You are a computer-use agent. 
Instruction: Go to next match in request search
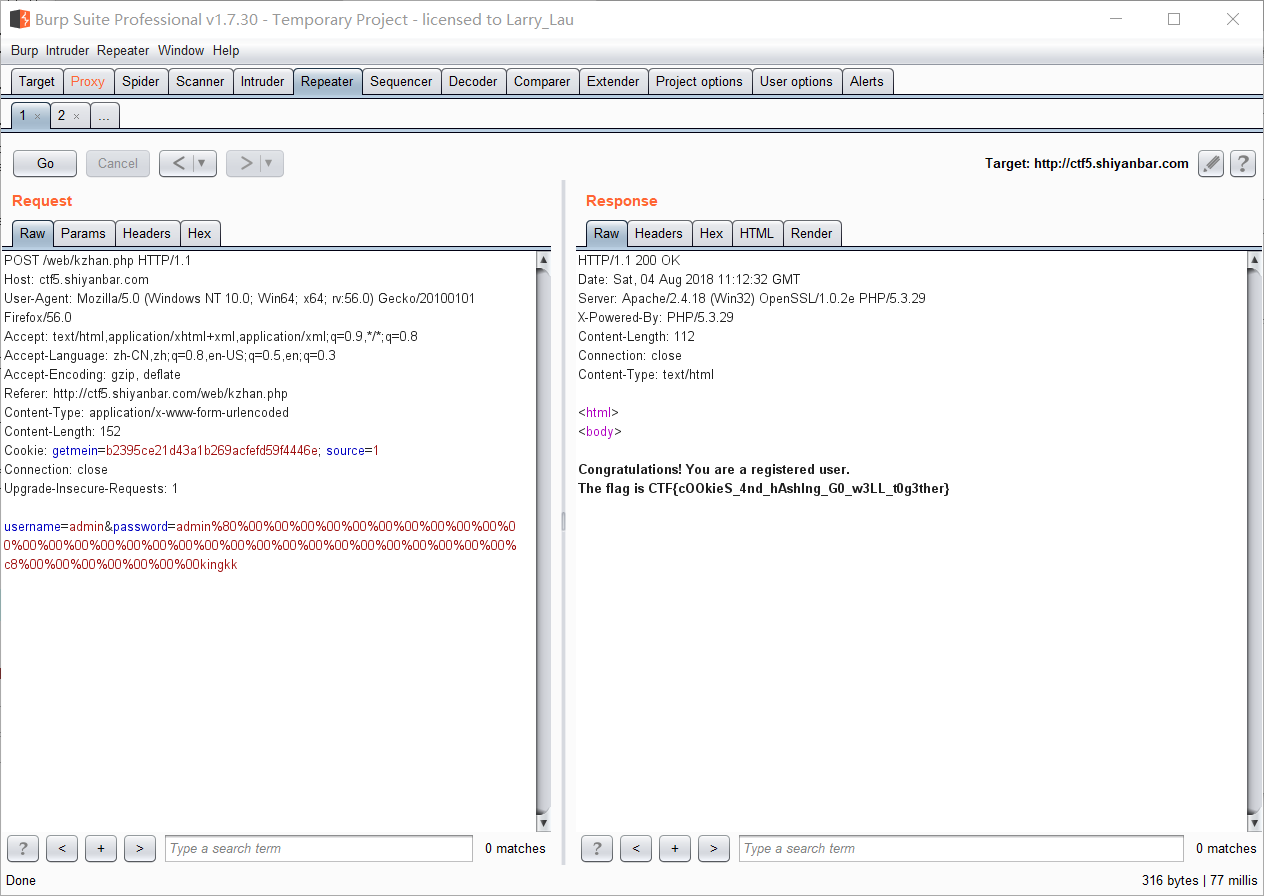pyautogui.click(x=139, y=849)
